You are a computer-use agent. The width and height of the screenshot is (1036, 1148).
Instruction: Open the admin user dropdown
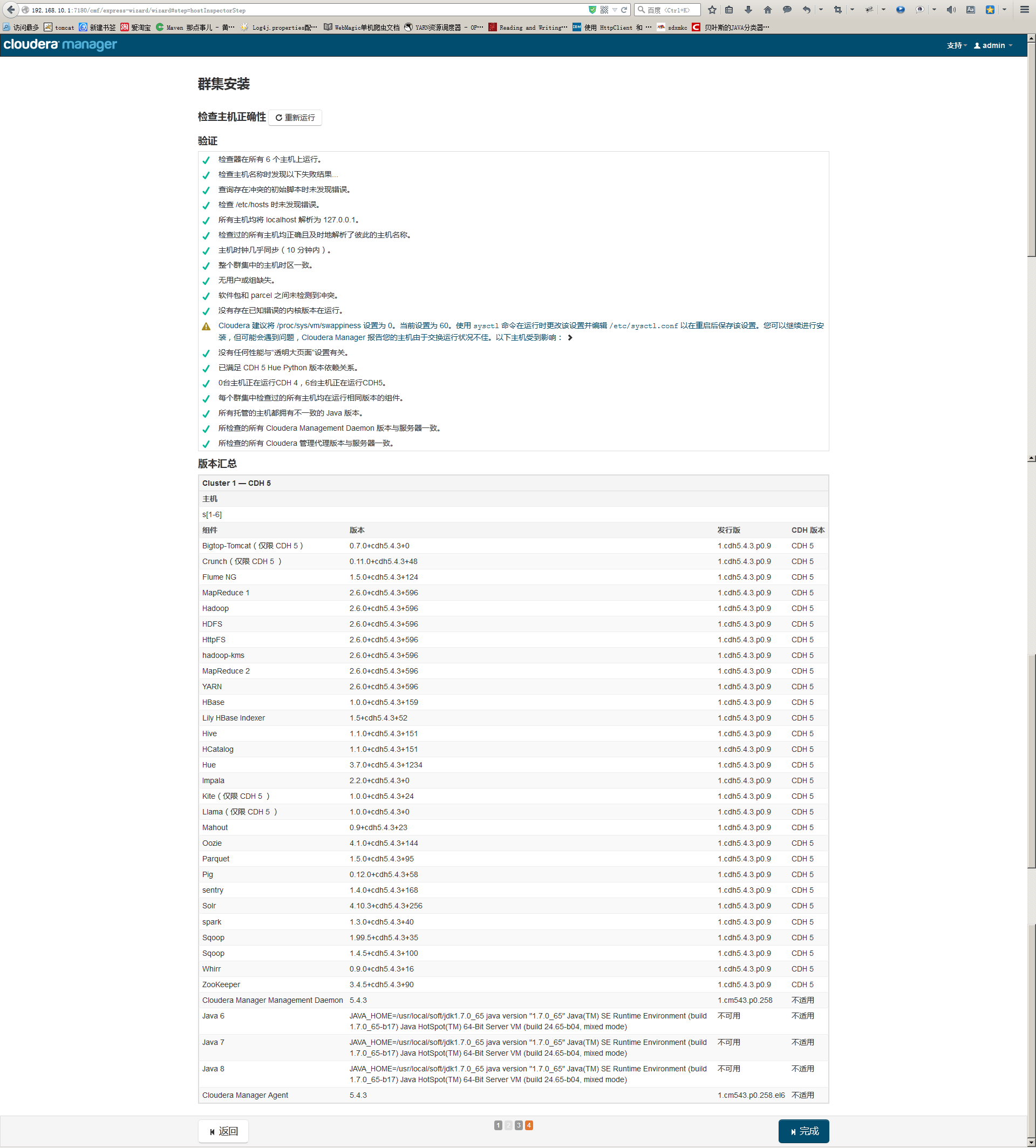point(993,45)
